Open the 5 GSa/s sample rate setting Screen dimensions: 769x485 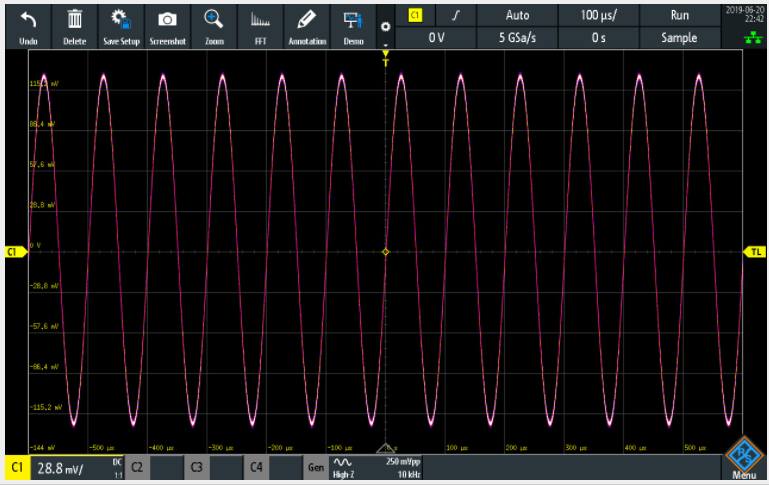pos(517,38)
